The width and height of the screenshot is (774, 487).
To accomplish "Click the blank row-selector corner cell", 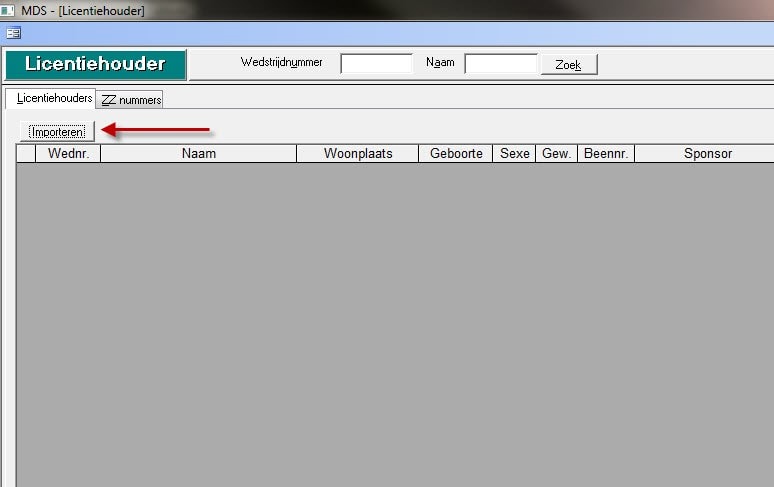I will click(26, 154).
